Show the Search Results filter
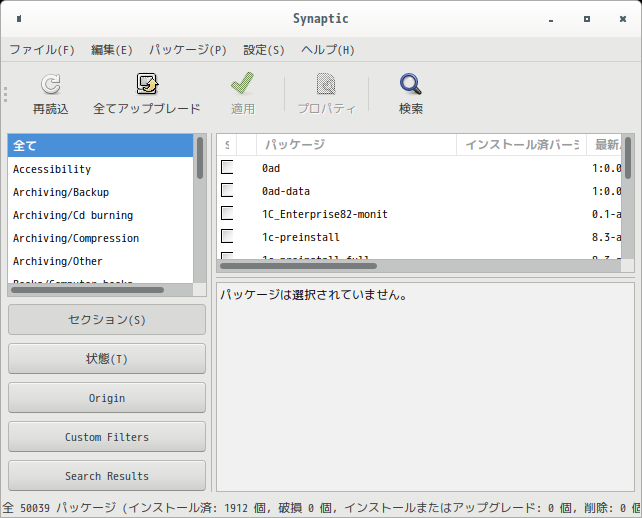 click(x=107, y=476)
